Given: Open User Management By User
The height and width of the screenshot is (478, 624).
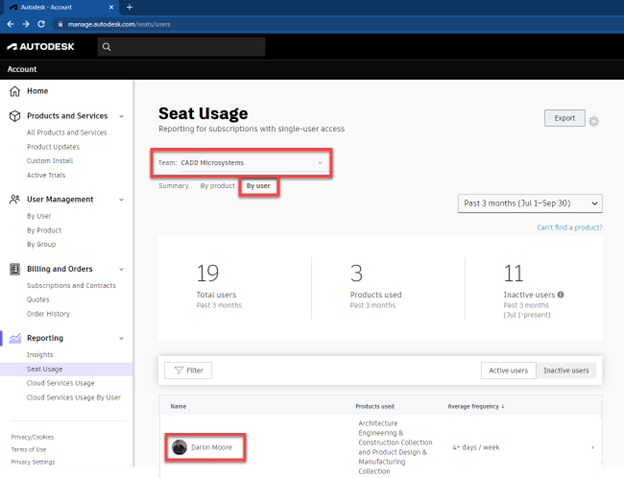Looking at the screenshot, I should tap(39, 216).
